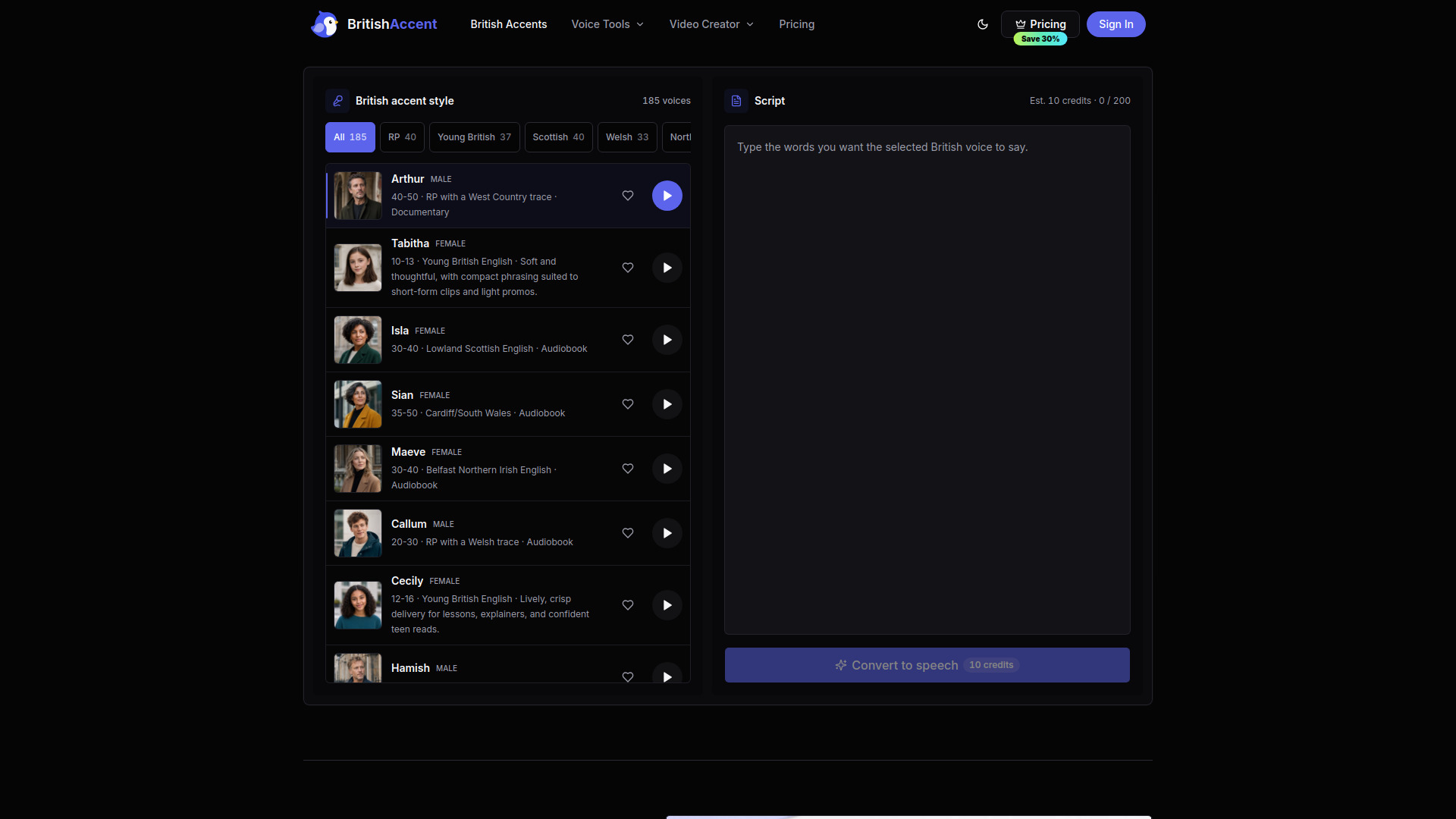Image resolution: width=1456 pixels, height=819 pixels.
Task: Play Callum voice preview
Action: click(x=667, y=533)
